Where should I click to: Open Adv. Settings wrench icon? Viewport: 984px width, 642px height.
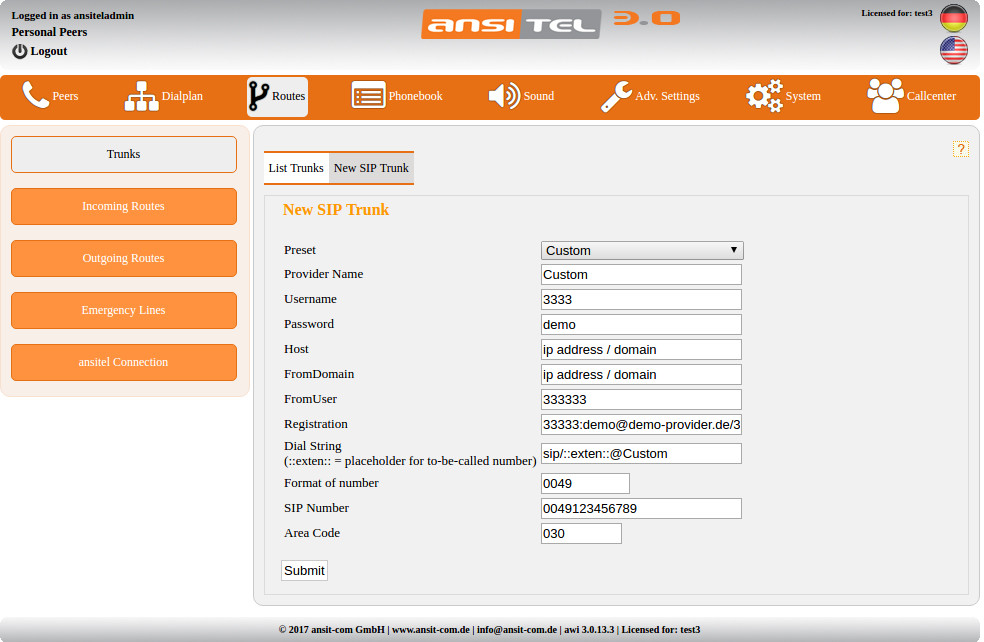[615, 96]
